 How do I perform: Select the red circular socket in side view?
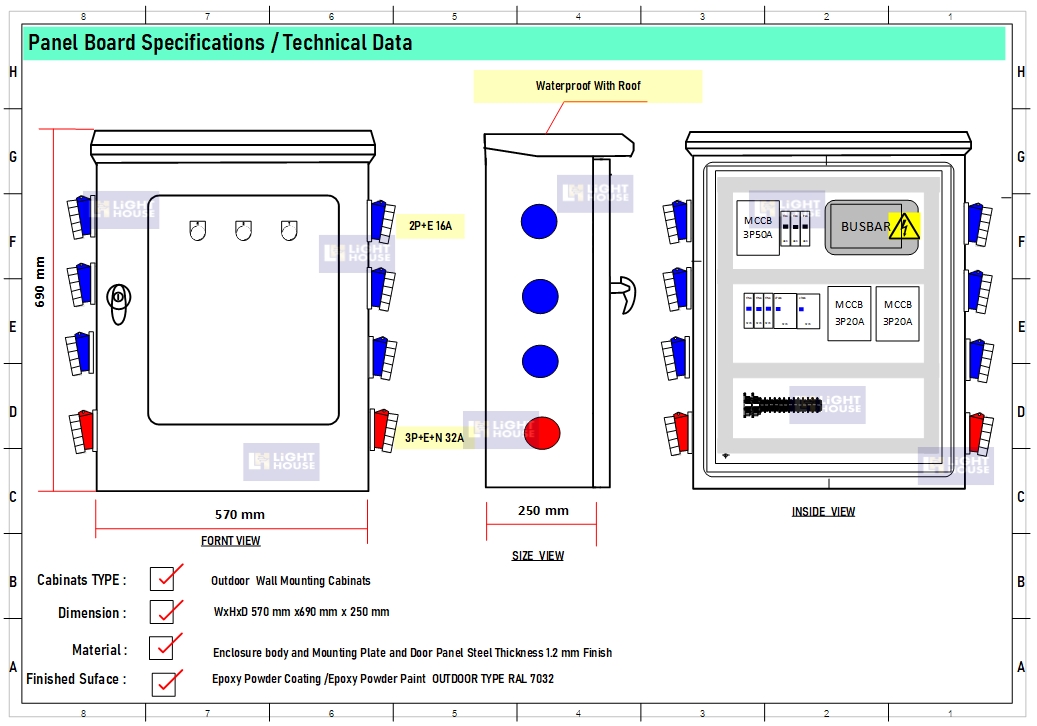tap(540, 433)
